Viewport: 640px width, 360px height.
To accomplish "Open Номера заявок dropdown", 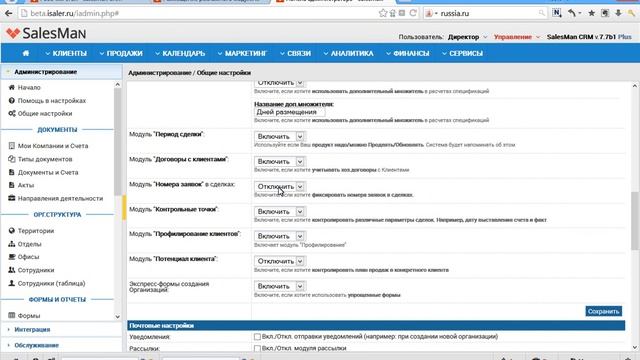I will point(279,187).
